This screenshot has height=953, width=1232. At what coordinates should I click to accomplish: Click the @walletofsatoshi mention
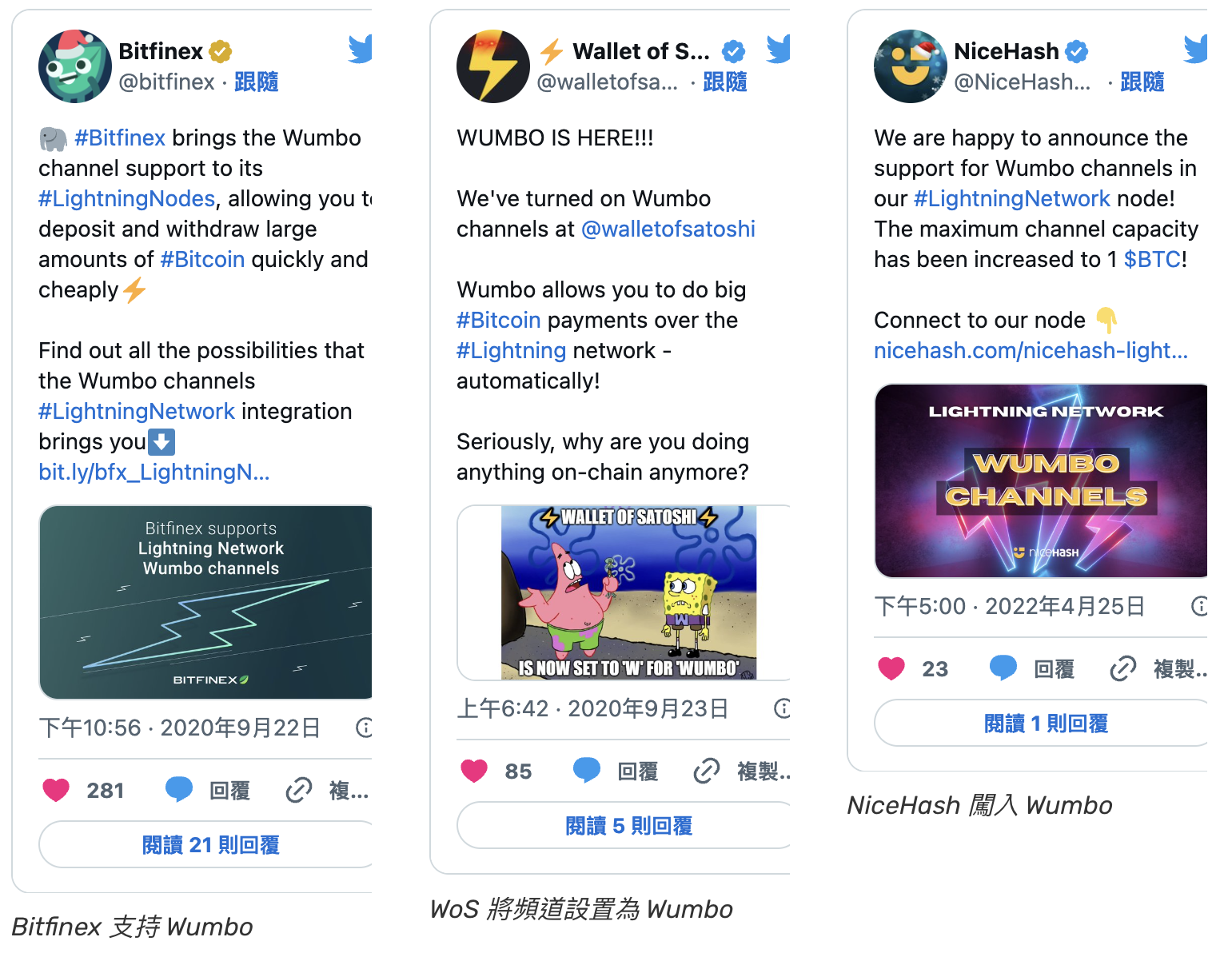(668, 229)
